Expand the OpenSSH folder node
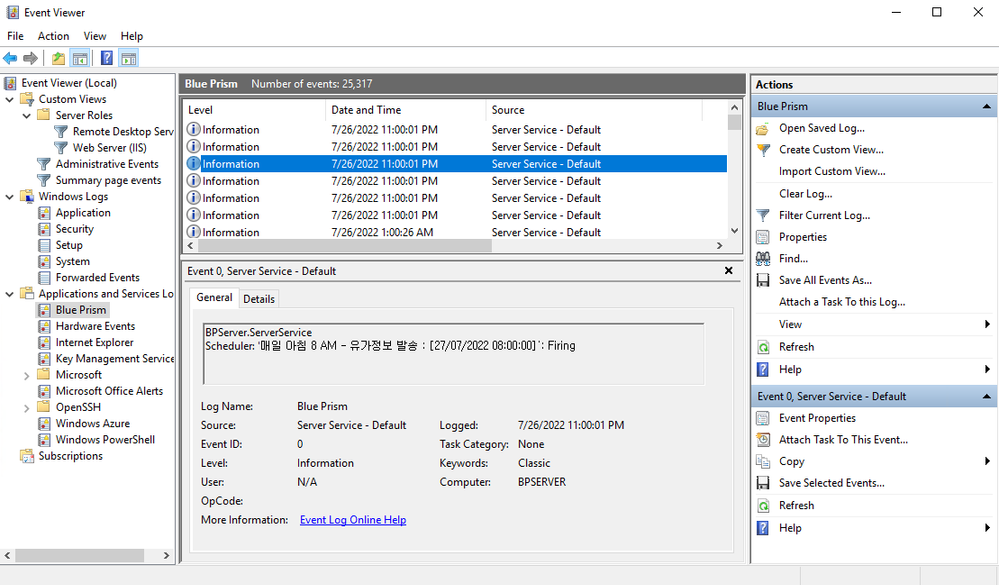 tap(27, 407)
